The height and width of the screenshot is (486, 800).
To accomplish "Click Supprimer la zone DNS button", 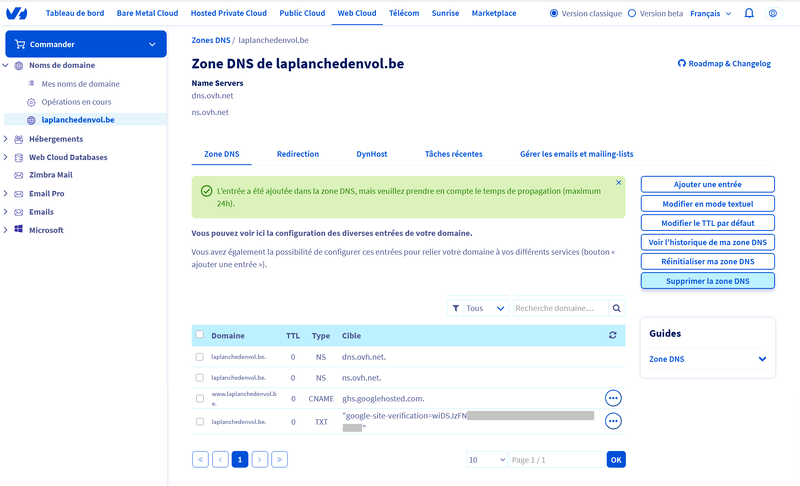I will tap(708, 280).
